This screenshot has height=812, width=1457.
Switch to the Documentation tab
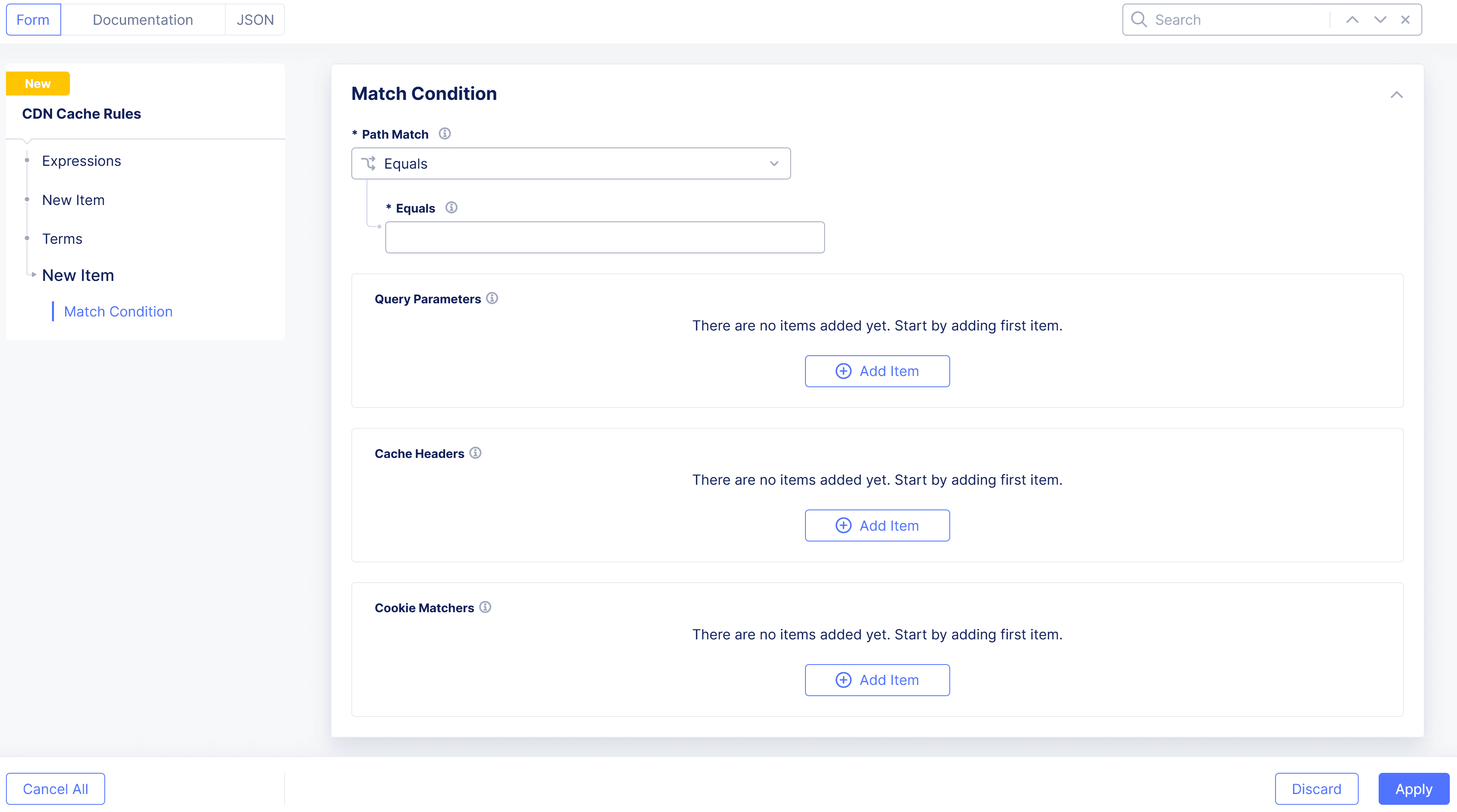pos(143,20)
